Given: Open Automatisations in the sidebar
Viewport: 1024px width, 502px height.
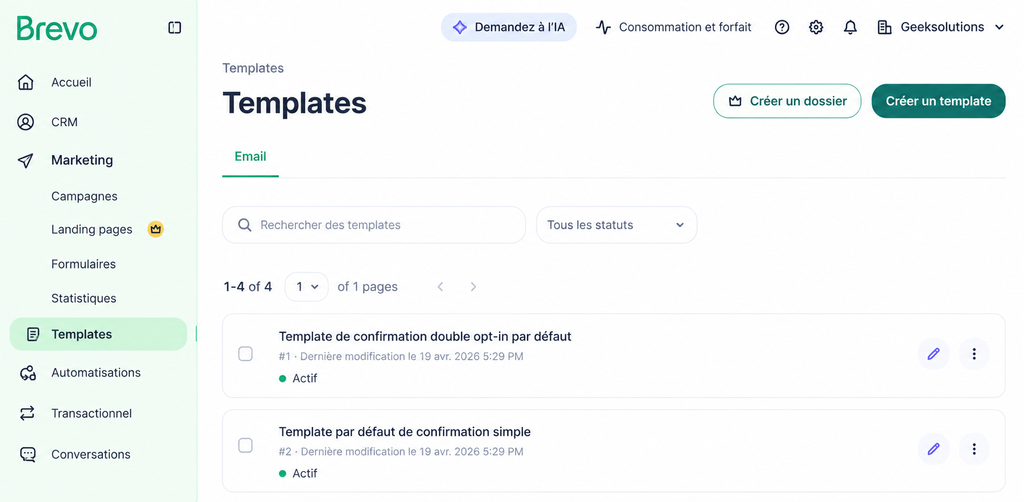Looking at the screenshot, I should pos(96,373).
